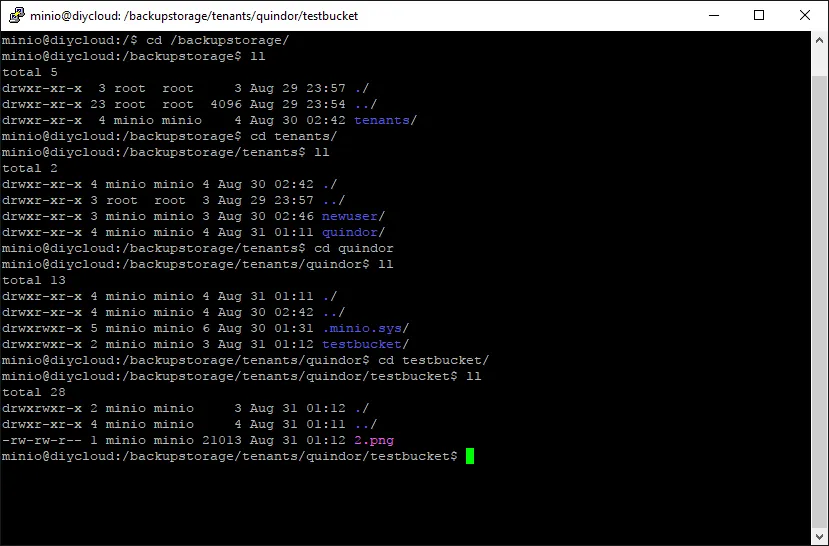Click the 'total 5' line

pyautogui.click(x=30, y=72)
